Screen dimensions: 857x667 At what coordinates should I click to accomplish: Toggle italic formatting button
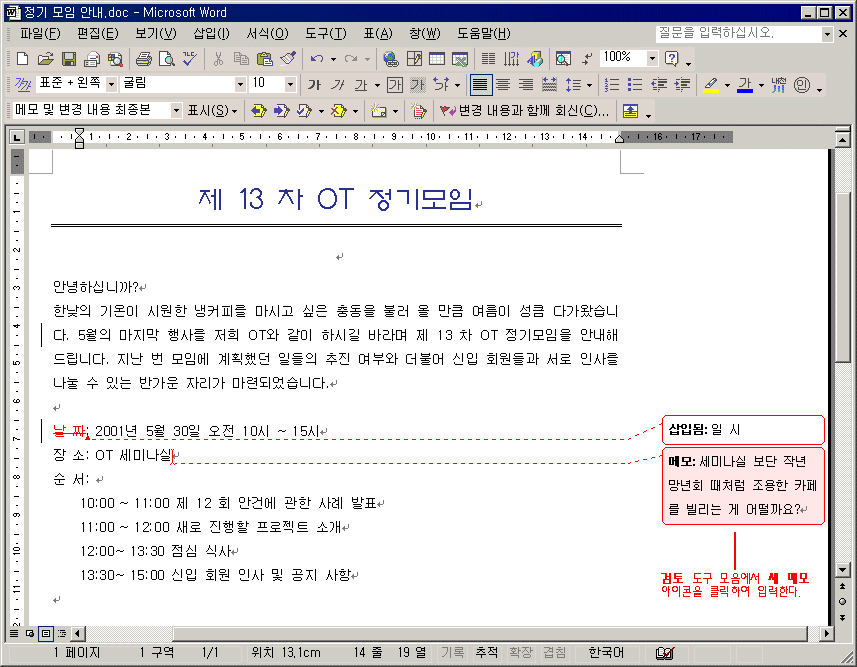[338, 85]
